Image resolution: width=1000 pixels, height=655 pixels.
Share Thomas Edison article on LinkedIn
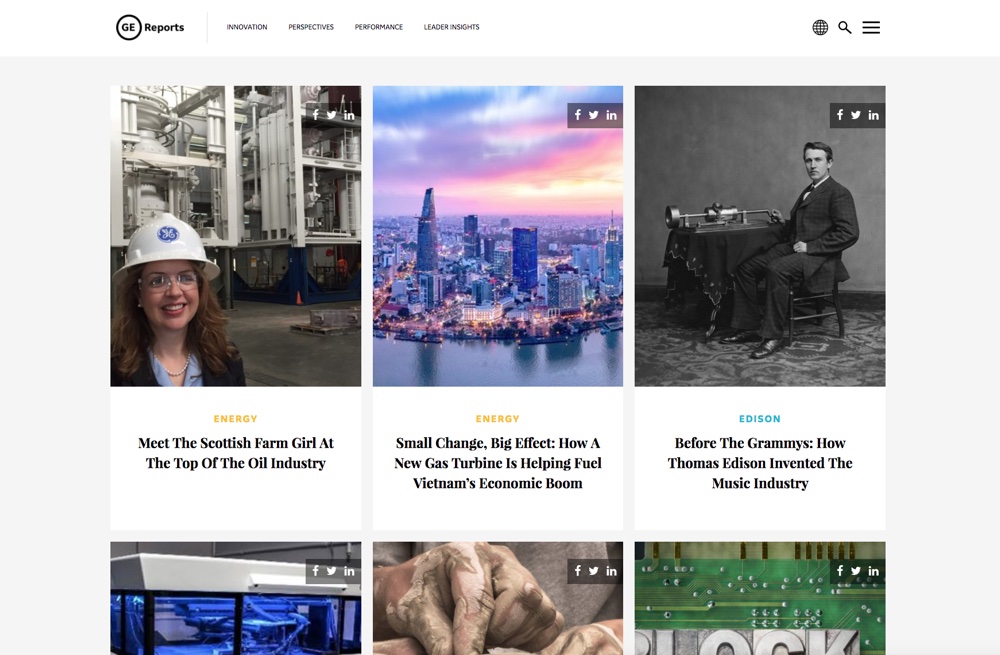tap(874, 115)
